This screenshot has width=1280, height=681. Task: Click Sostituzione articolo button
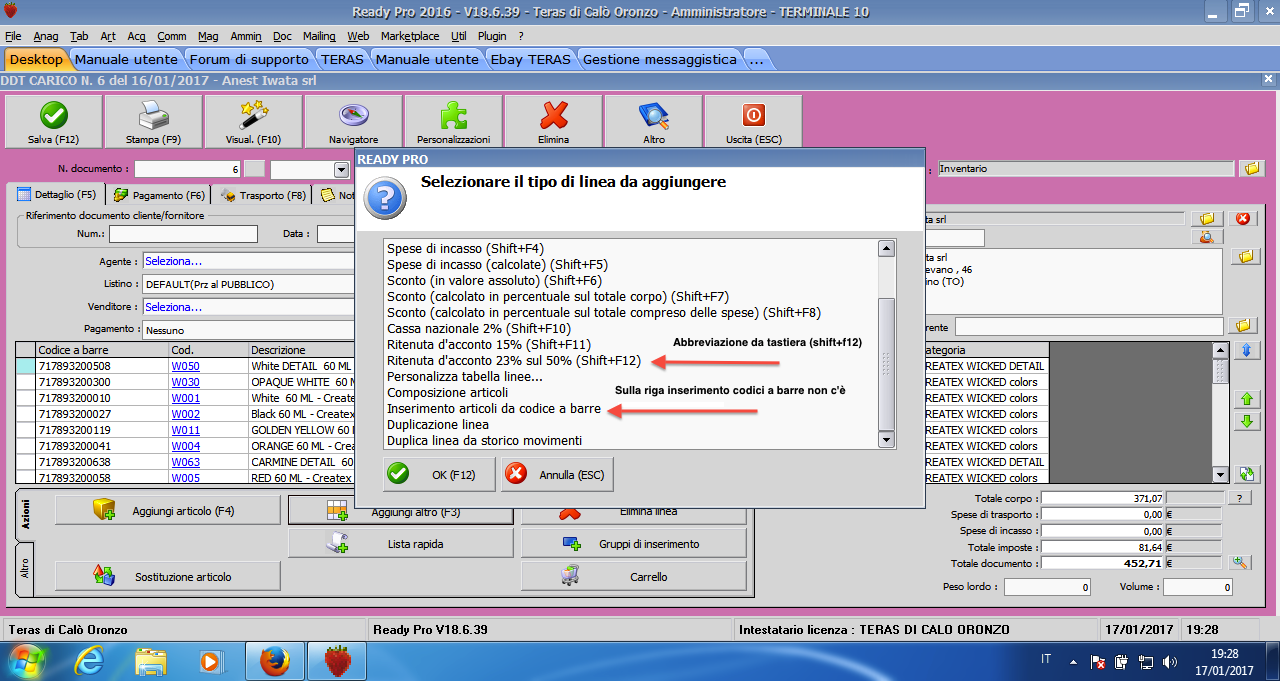167,576
